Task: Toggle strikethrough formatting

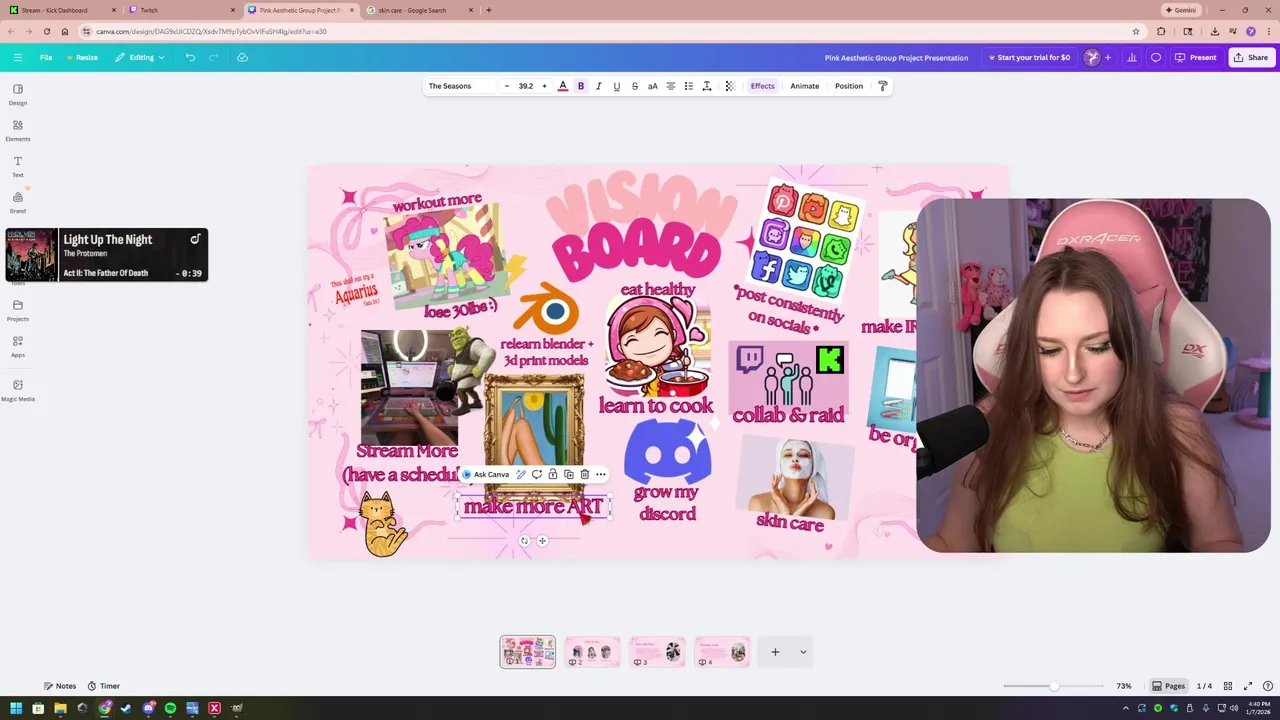Action: tap(635, 86)
